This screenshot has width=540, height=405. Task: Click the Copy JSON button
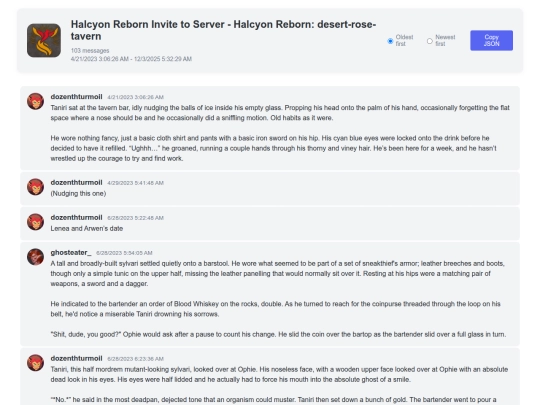(x=491, y=40)
